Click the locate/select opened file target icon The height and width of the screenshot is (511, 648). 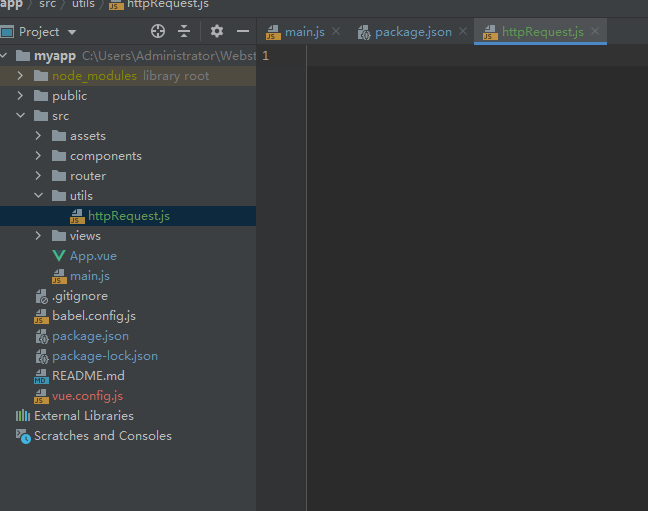point(157,32)
